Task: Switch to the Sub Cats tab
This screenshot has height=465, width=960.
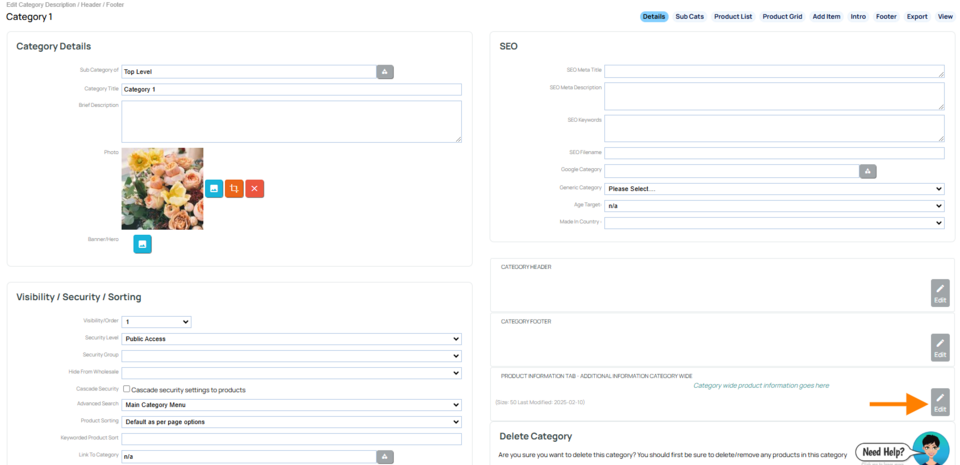Action: coord(689,17)
